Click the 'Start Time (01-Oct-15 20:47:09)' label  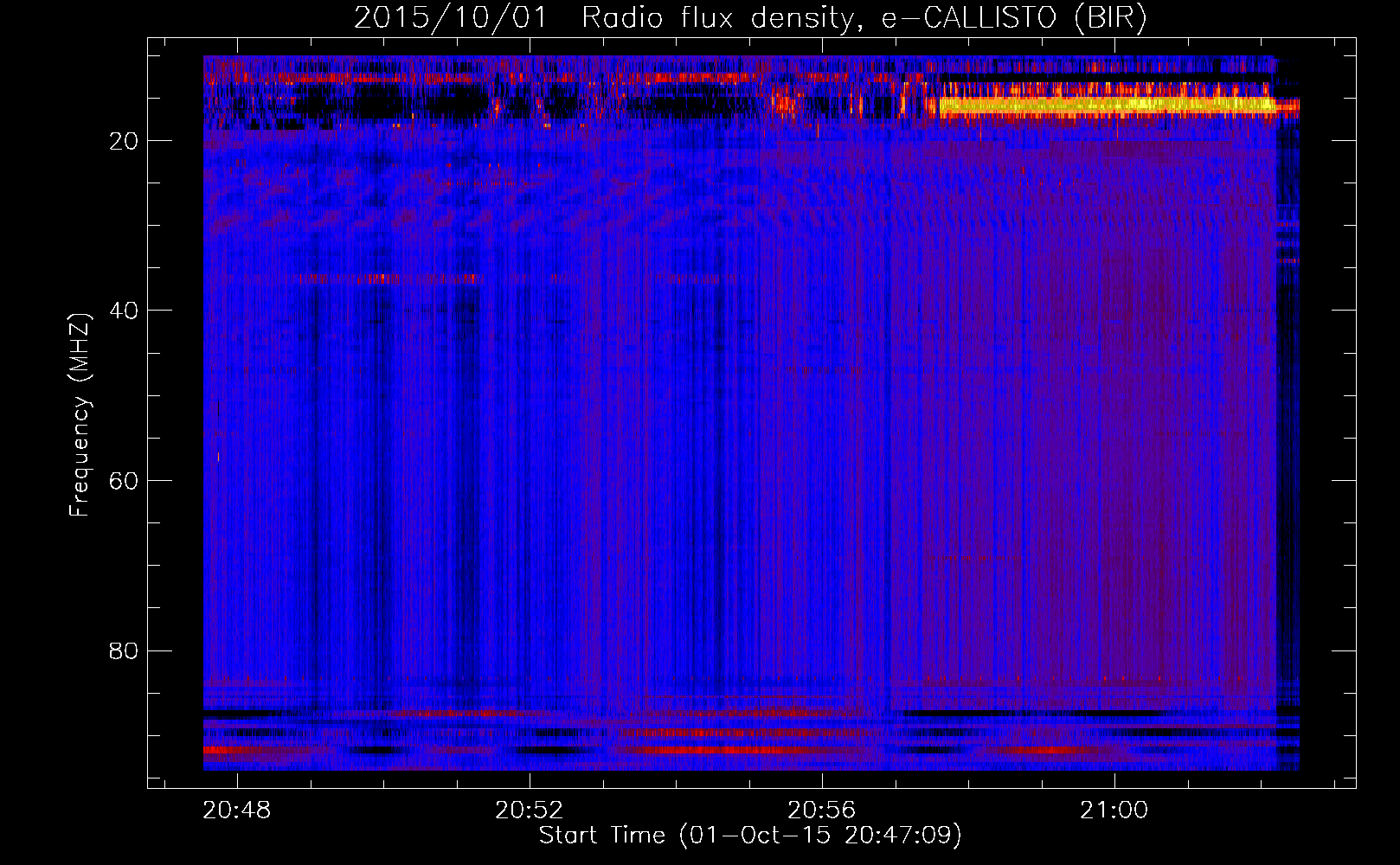750,836
